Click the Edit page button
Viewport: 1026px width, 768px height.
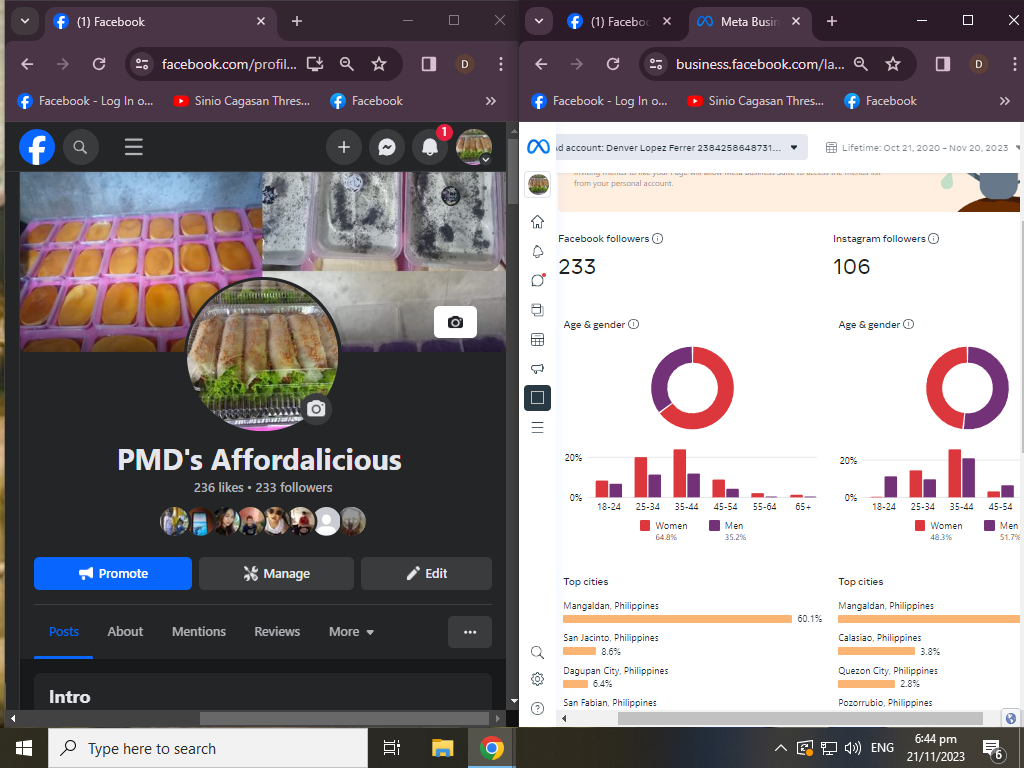pyautogui.click(x=426, y=574)
